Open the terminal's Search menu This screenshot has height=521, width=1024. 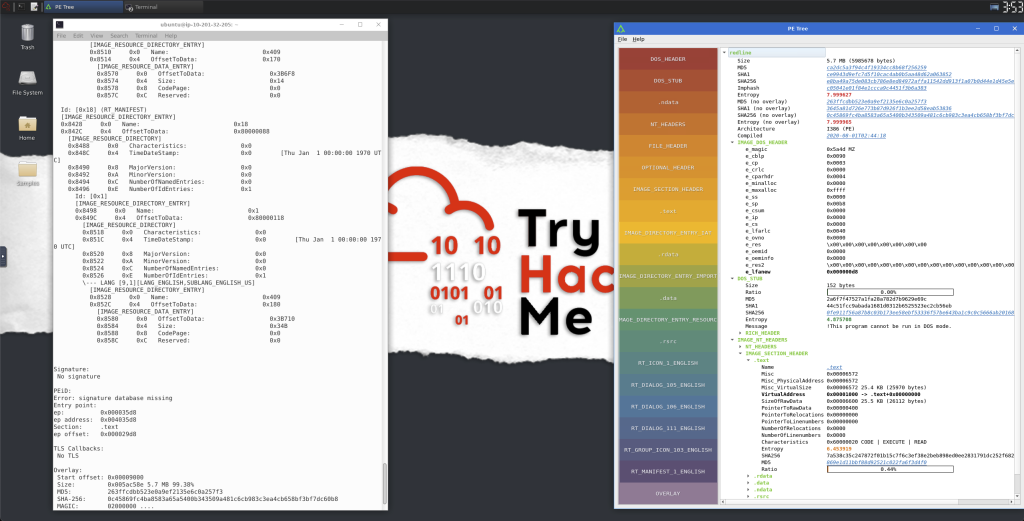119,36
